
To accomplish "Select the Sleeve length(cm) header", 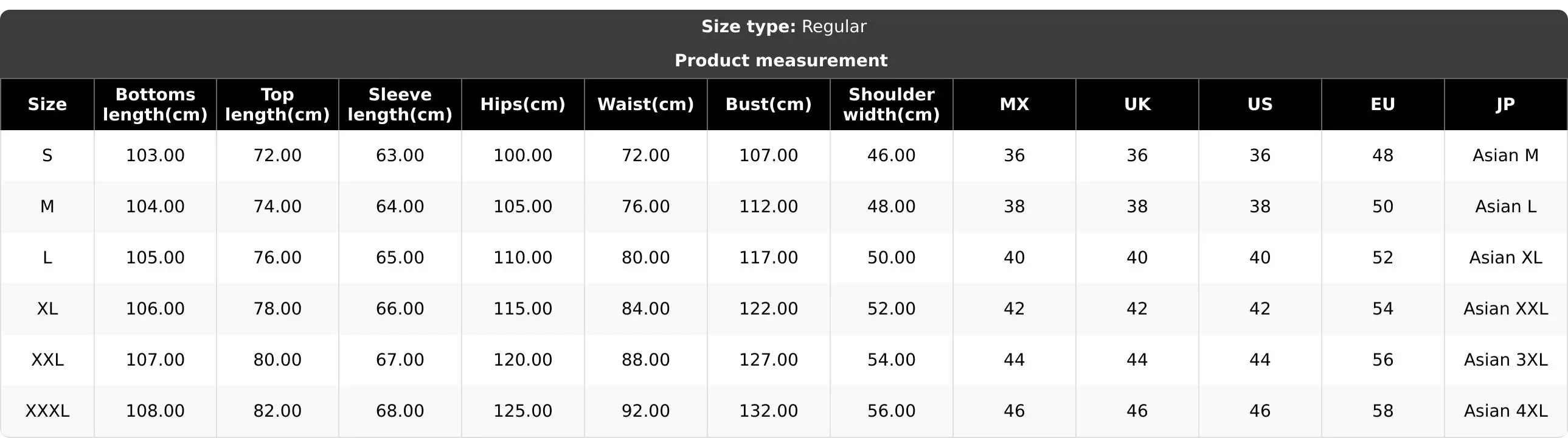I will 400,104.
